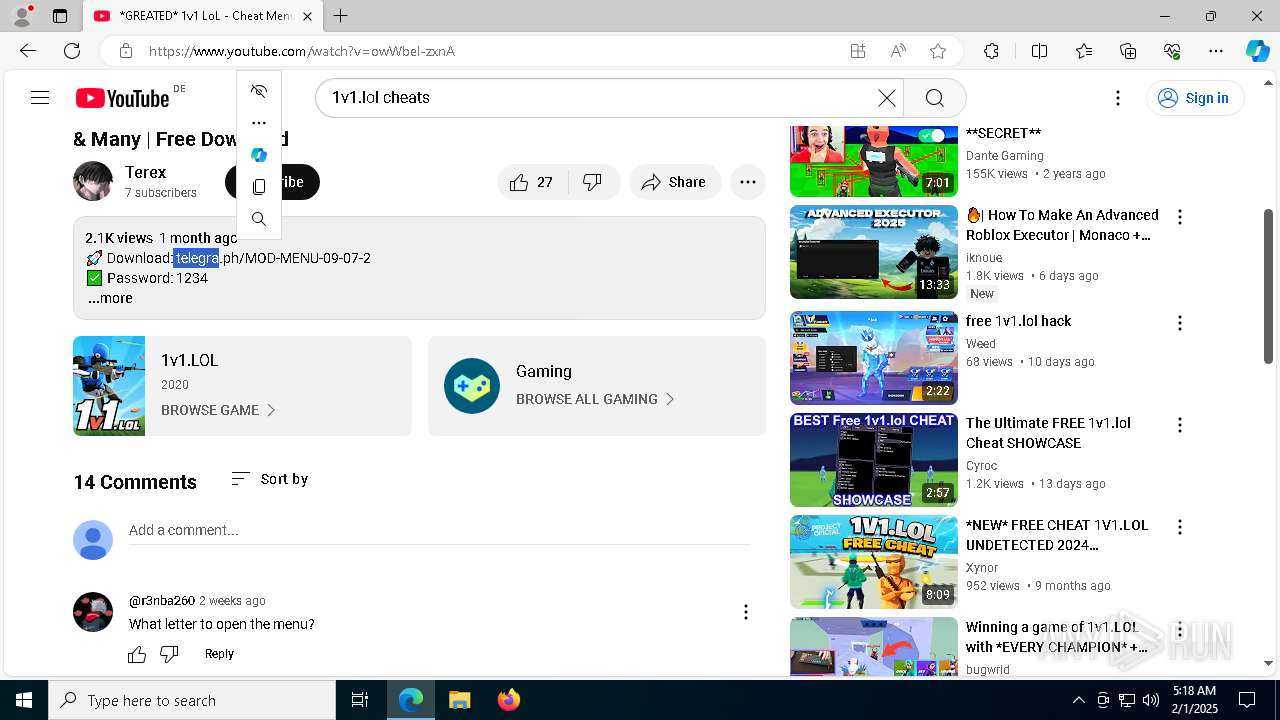Image resolution: width=1280 pixels, height=720 pixels.
Task: Open tab actions menu icon
Action: coord(60,16)
